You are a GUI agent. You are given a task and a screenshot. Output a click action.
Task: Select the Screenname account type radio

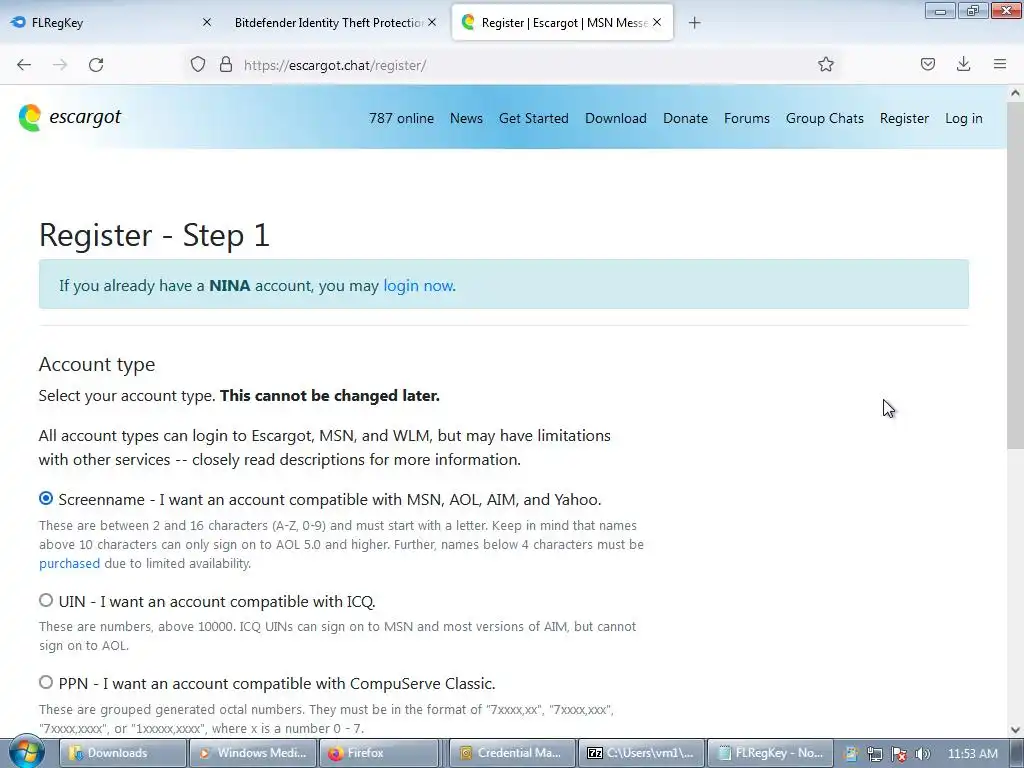click(x=46, y=498)
